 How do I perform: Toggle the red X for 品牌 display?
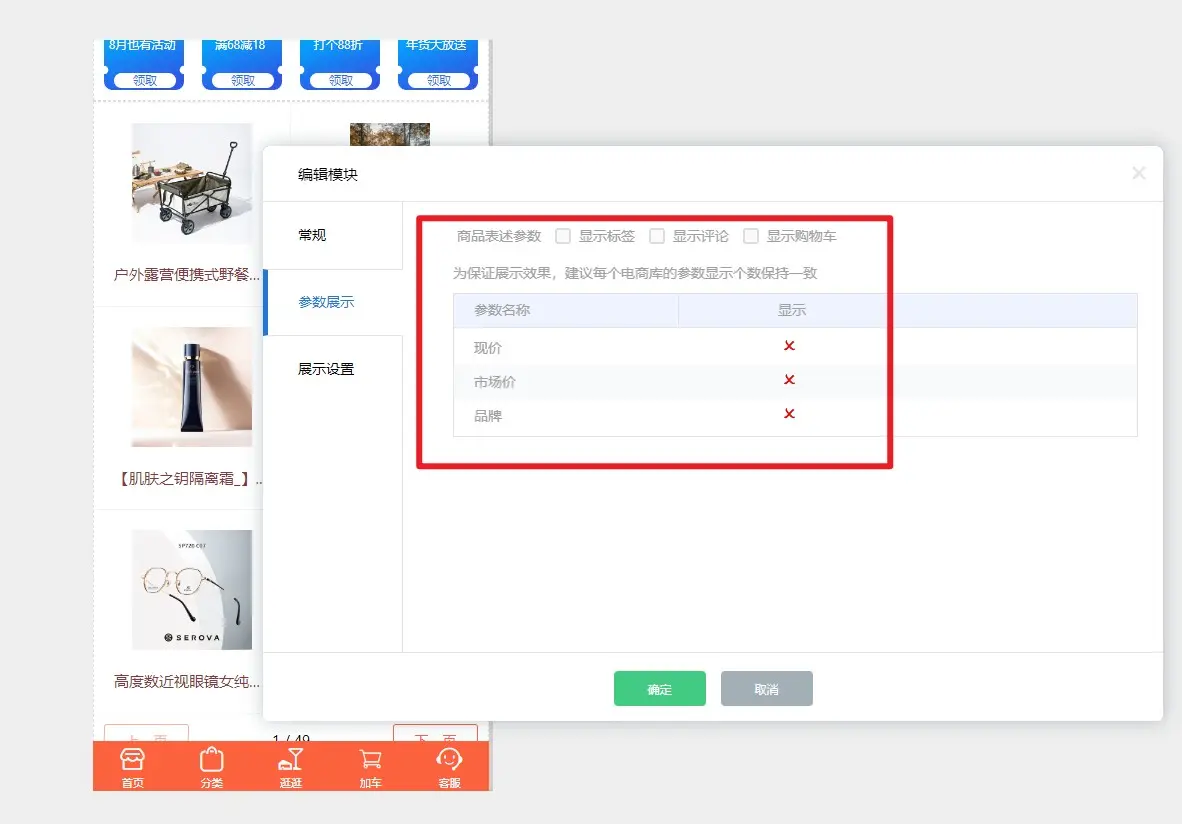789,414
